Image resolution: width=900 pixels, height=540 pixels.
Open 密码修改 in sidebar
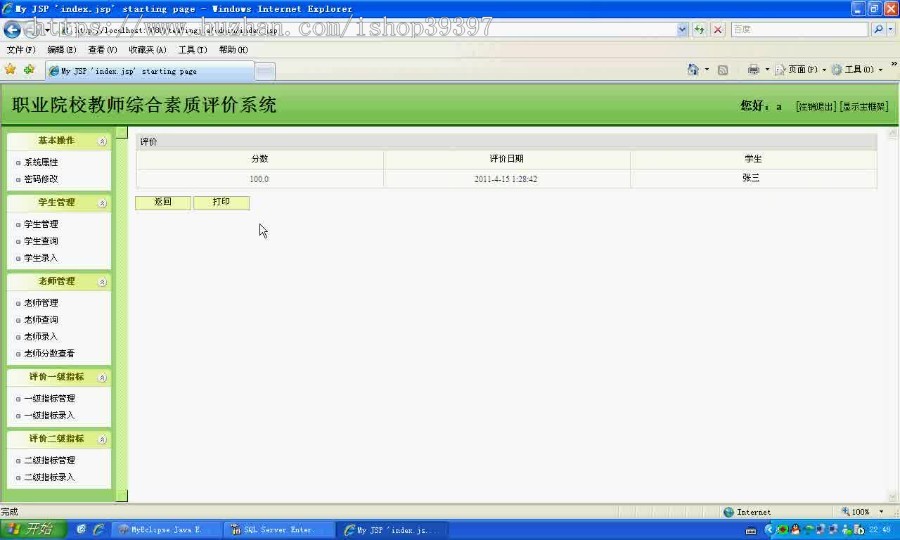[41, 179]
